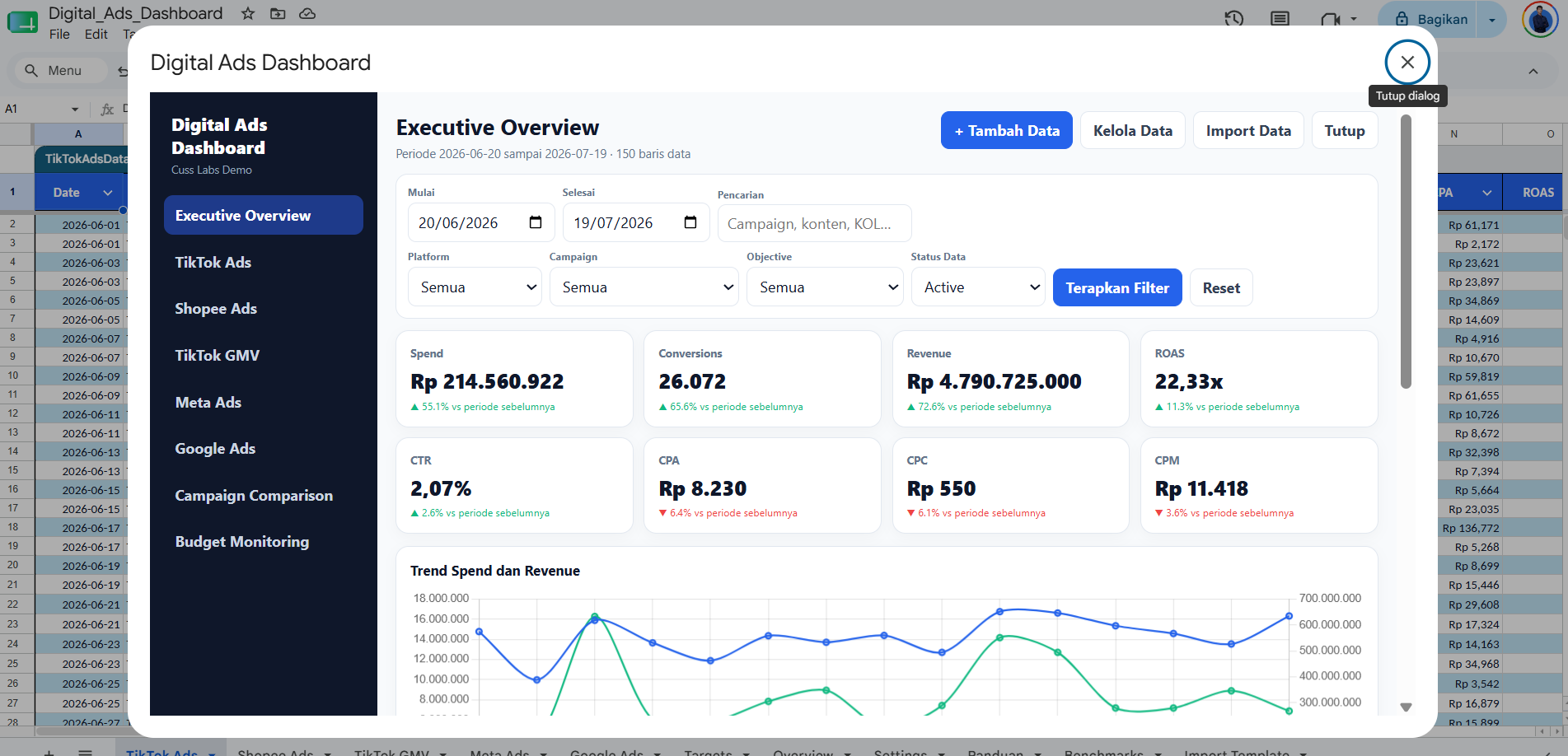Expand the Objective dropdown
This screenshot has height=756, width=1568.
click(x=825, y=287)
